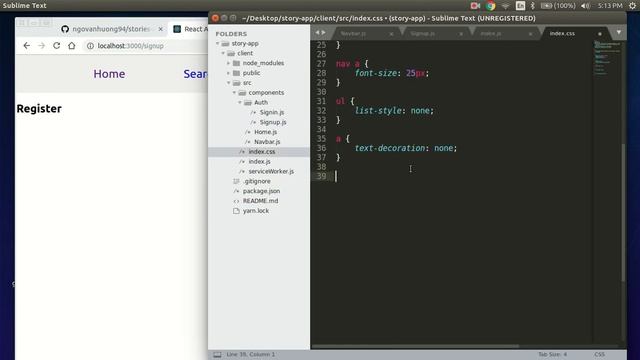Expand the node_modules folder

coord(229,63)
